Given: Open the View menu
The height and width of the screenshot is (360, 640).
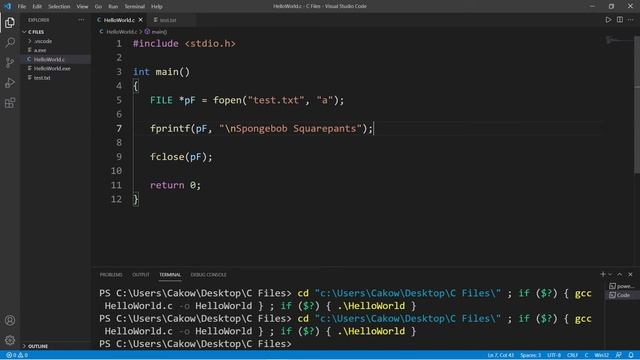Looking at the screenshot, I should click(x=82, y=7).
